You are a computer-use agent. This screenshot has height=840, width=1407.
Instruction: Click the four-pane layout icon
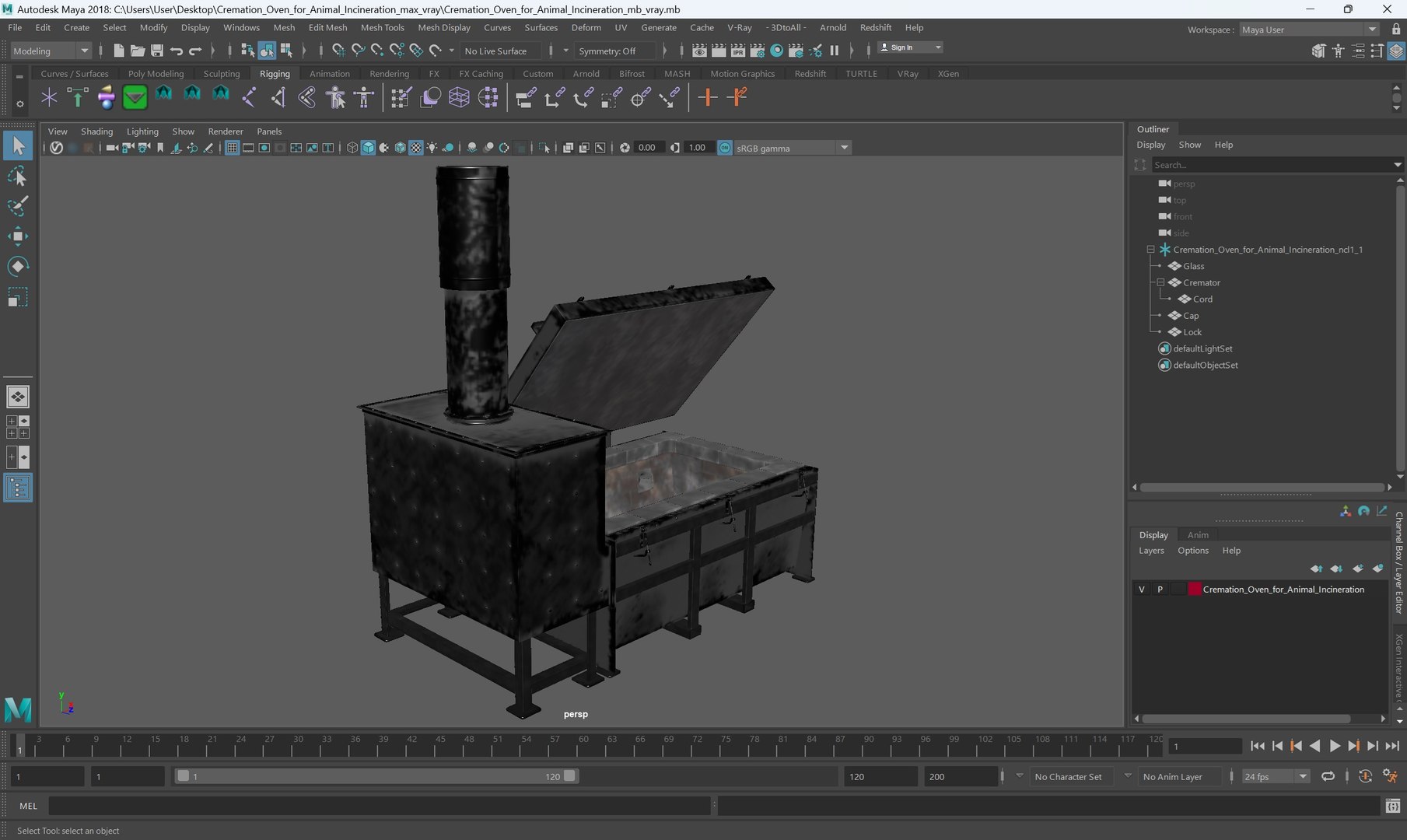(x=18, y=427)
